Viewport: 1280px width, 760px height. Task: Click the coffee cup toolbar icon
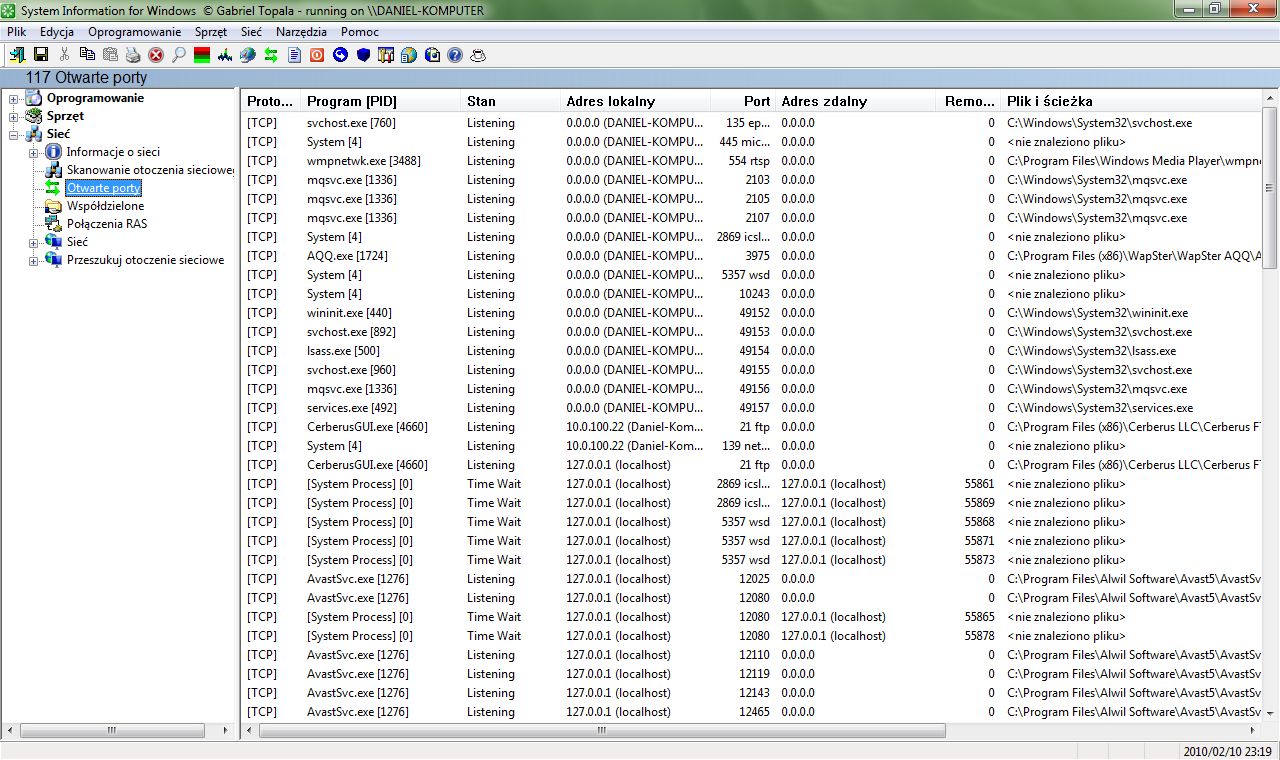(x=478, y=55)
